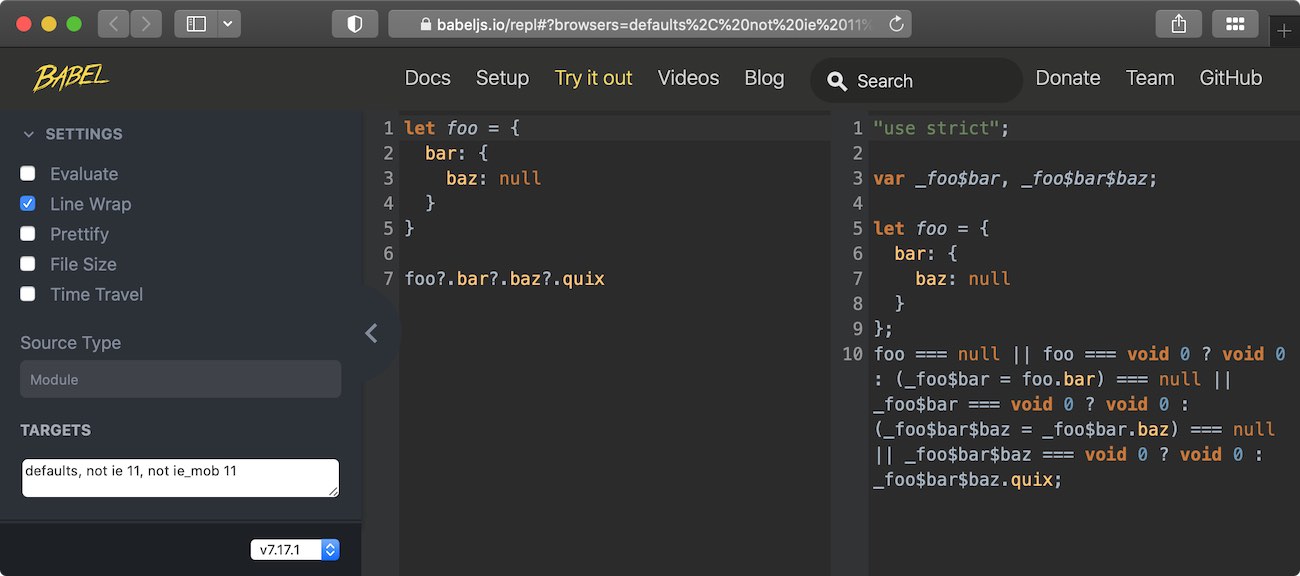The image size is (1300, 576).
Task: Open the Source Type Module dropdown
Action: [x=180, y=379]
